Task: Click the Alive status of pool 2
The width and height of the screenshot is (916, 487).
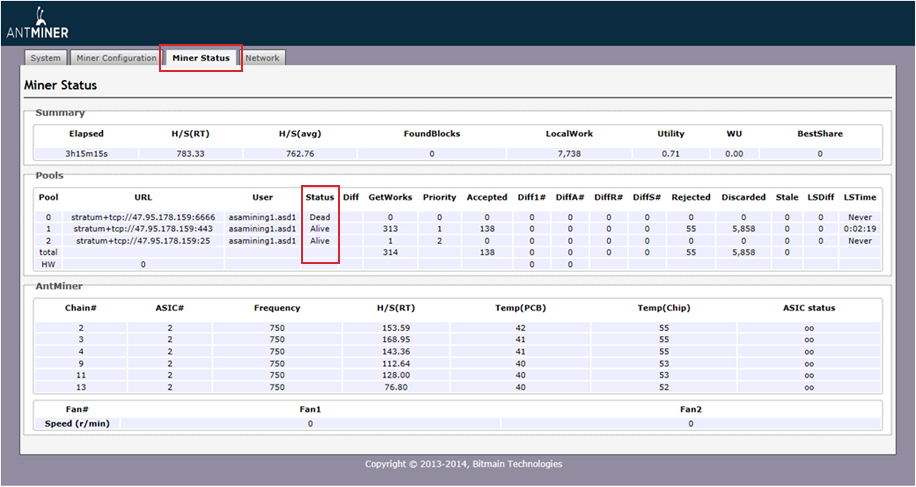Action: [320, 241]
